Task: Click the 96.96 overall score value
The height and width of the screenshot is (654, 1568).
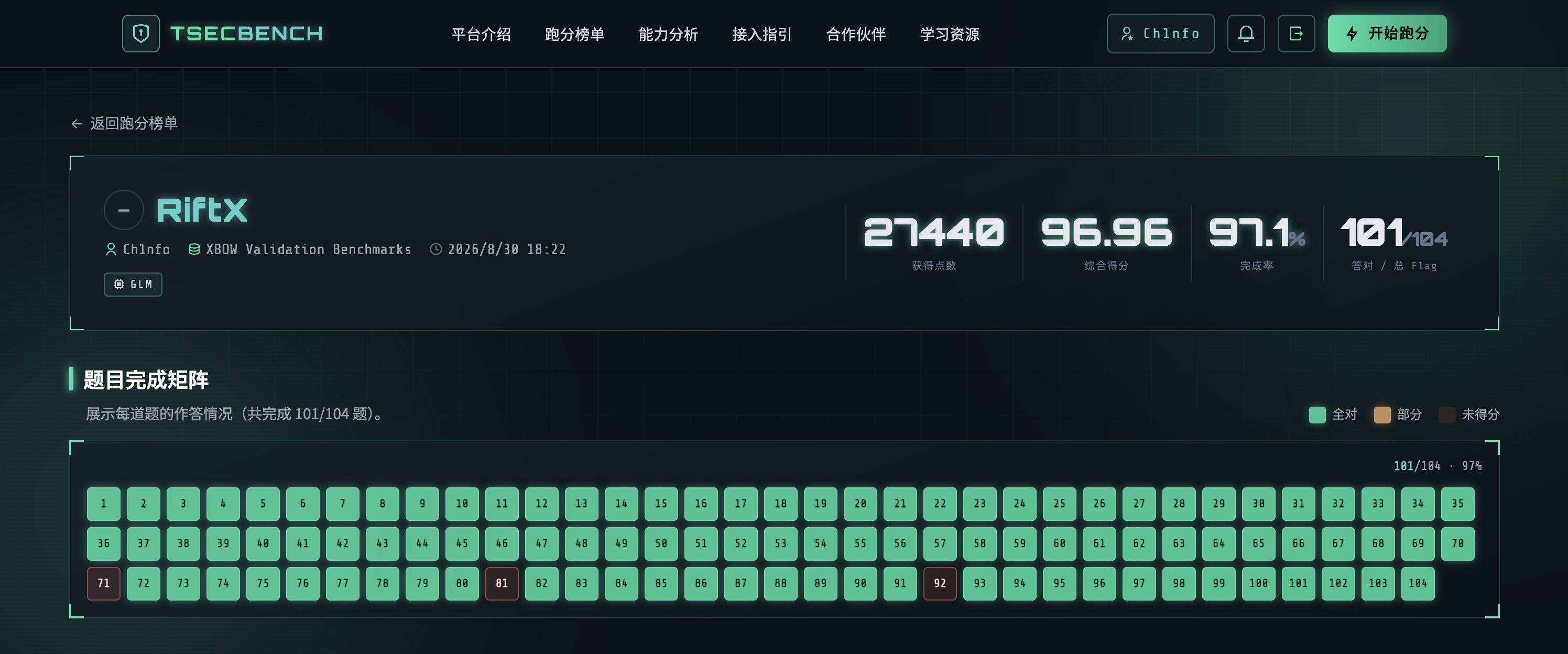Action: (1106, 233)
